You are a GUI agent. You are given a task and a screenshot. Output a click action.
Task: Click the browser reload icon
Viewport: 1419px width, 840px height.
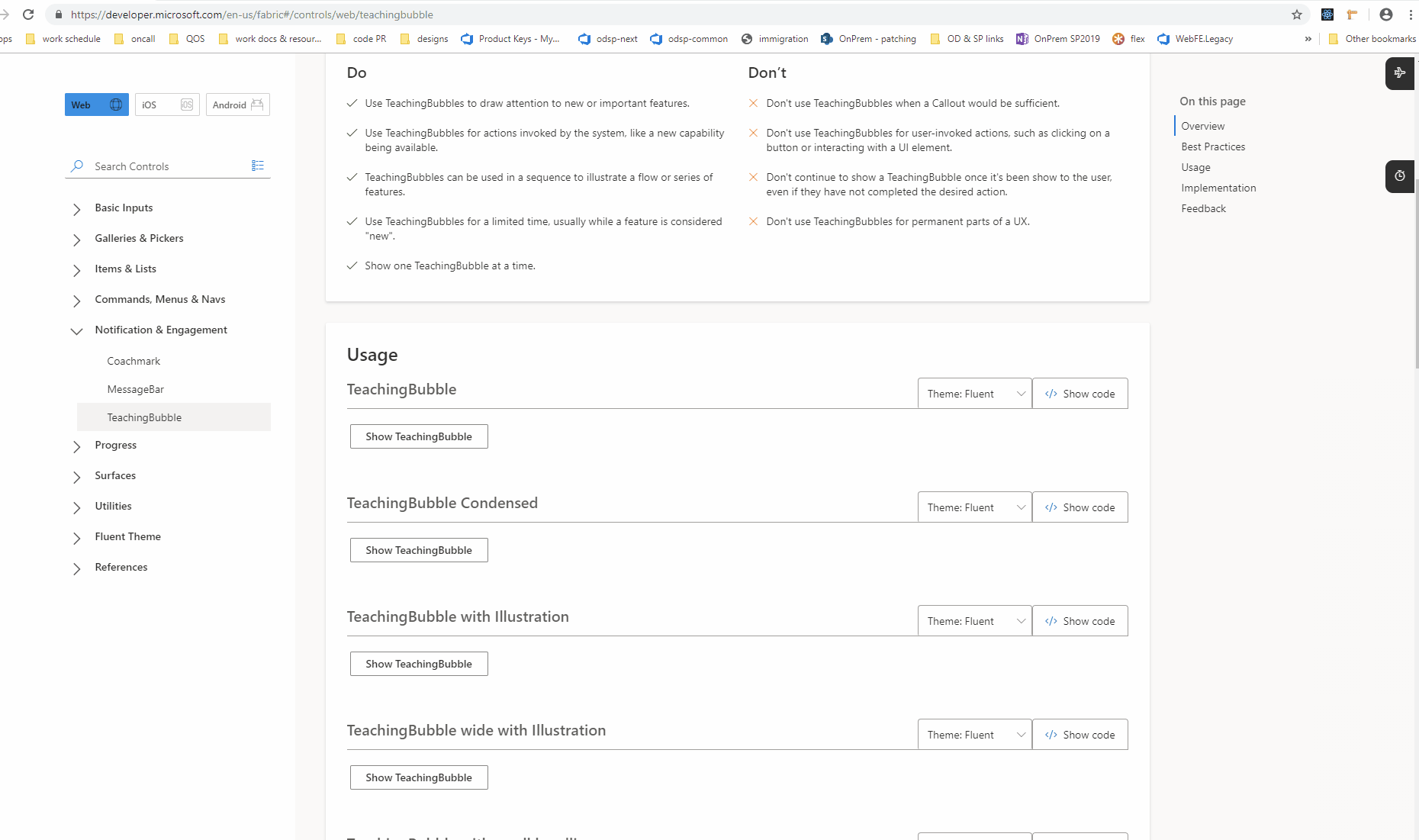click(28, 14)
